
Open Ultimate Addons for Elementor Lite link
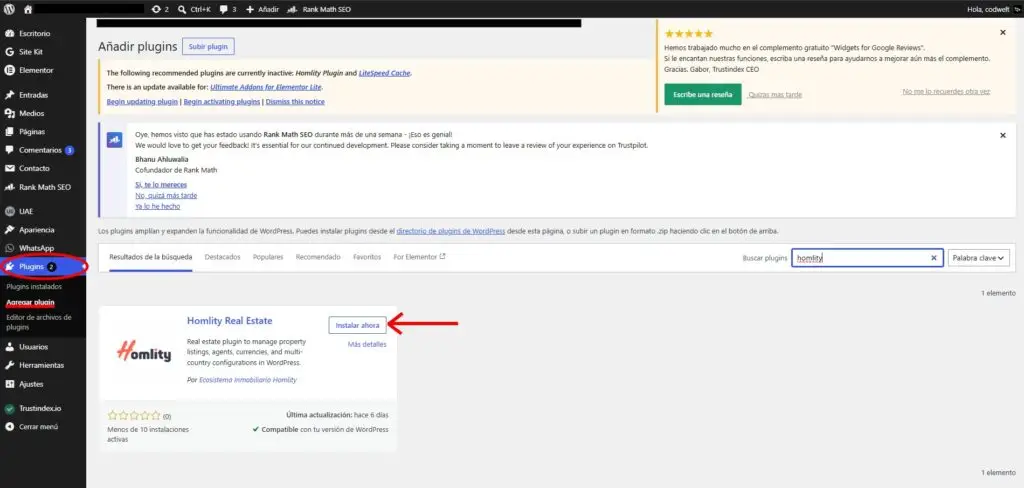266,87
